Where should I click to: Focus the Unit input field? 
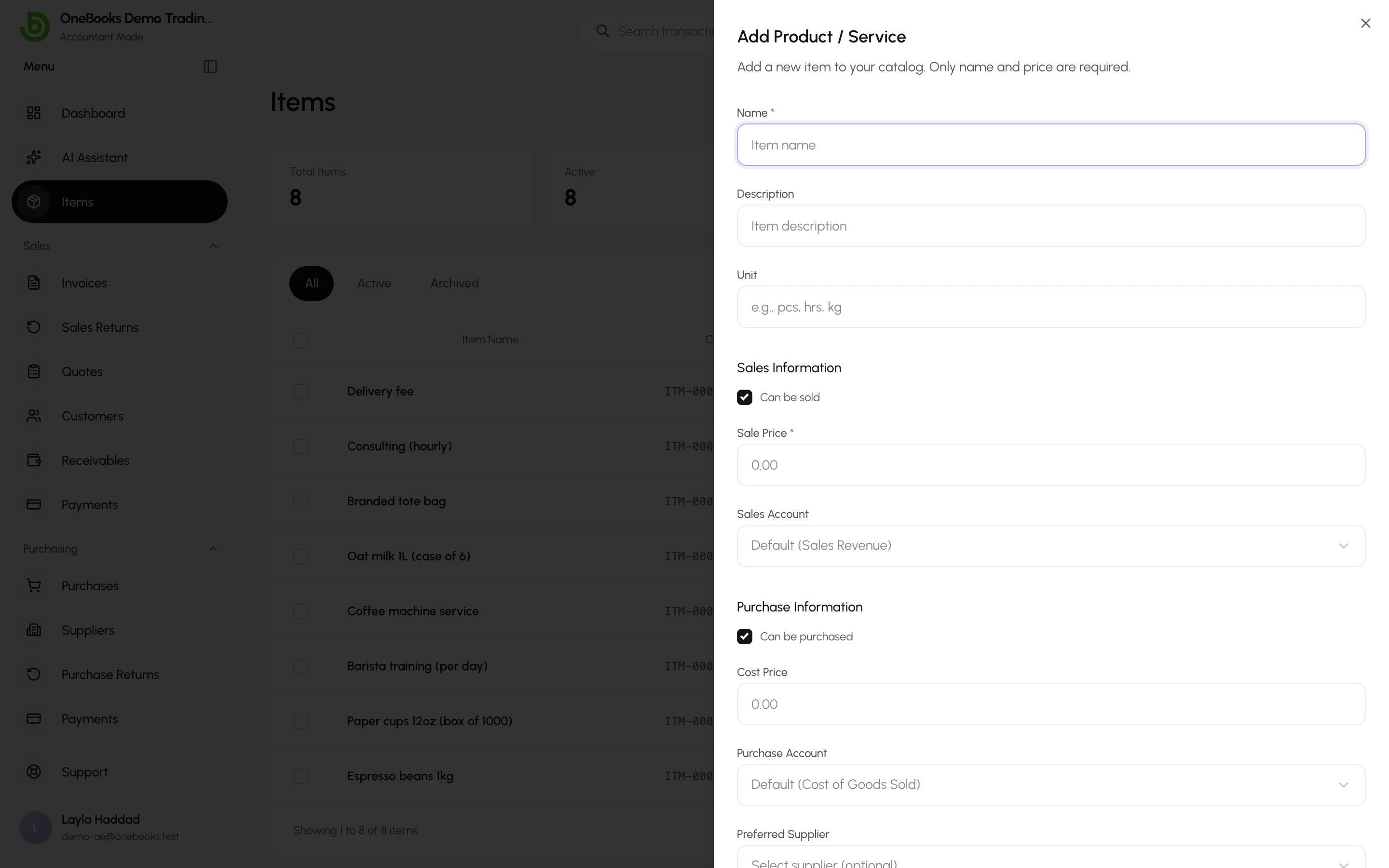(1051, 307)
